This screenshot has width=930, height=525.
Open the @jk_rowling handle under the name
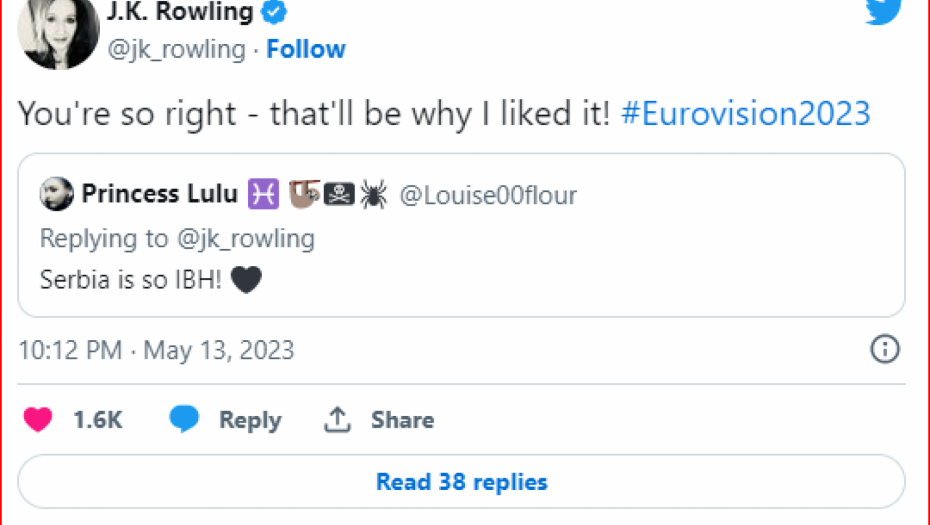tap(175, 49)
